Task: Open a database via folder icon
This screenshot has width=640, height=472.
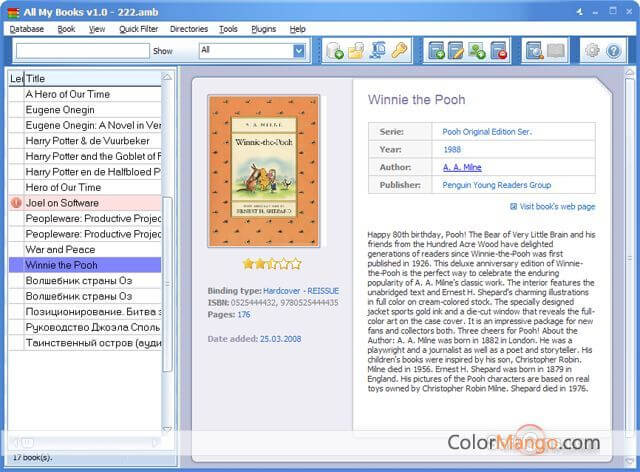Action: tap(356, 51)
